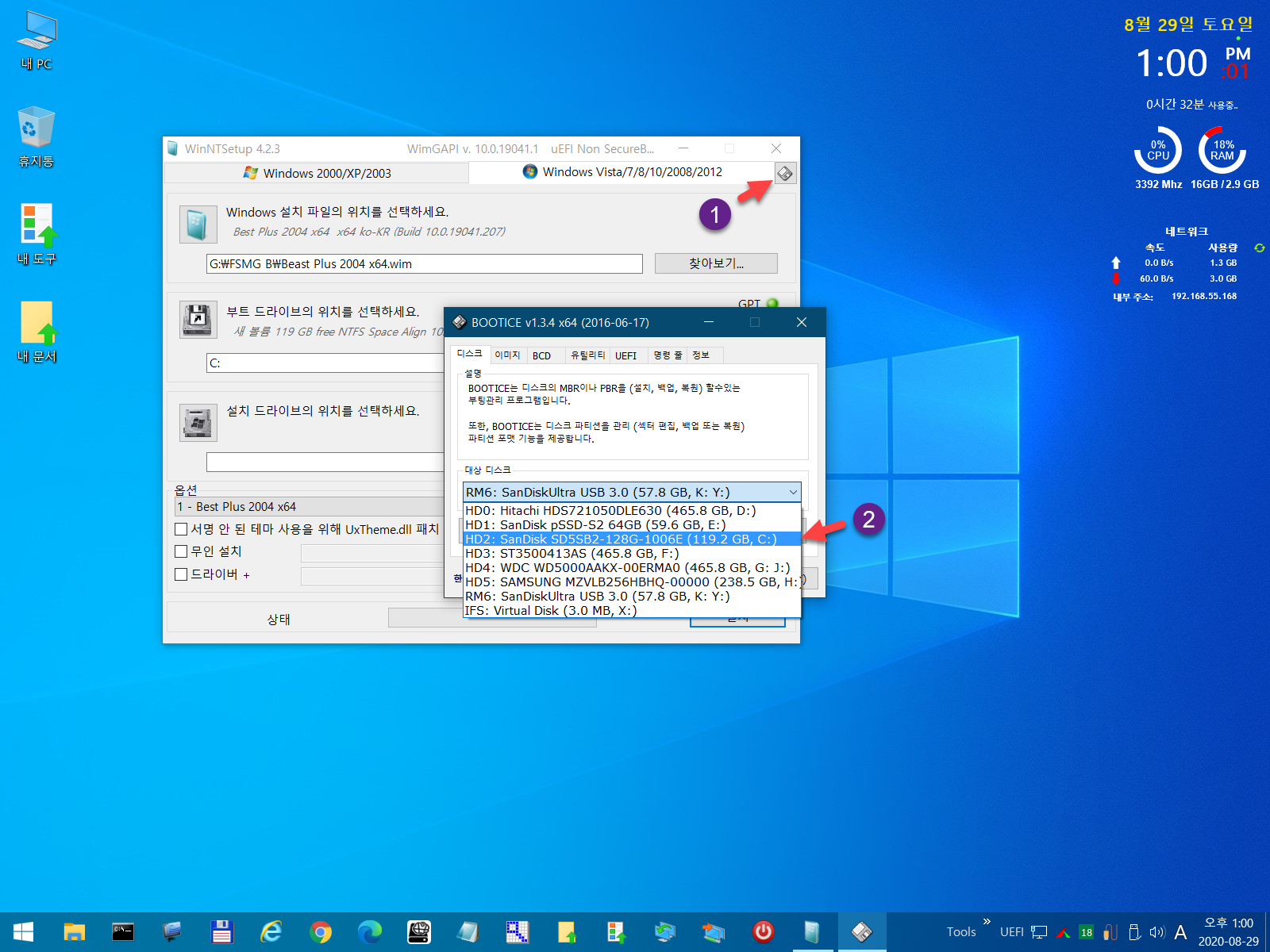The width and height of the screenshot is (1270, 952).
Task: Open the Windows Start menu
Action: click(x=23, y=931)
